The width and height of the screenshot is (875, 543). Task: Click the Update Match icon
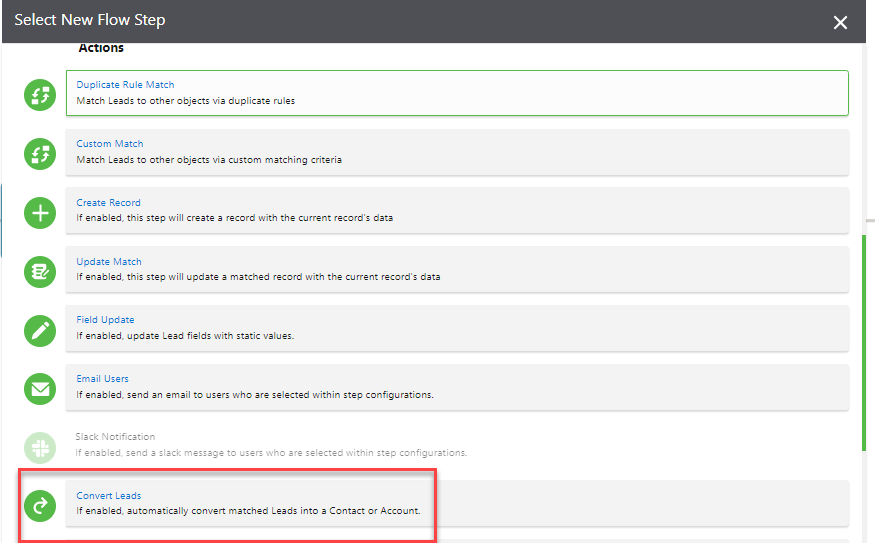pyautogui.click(x=40, y=272)
